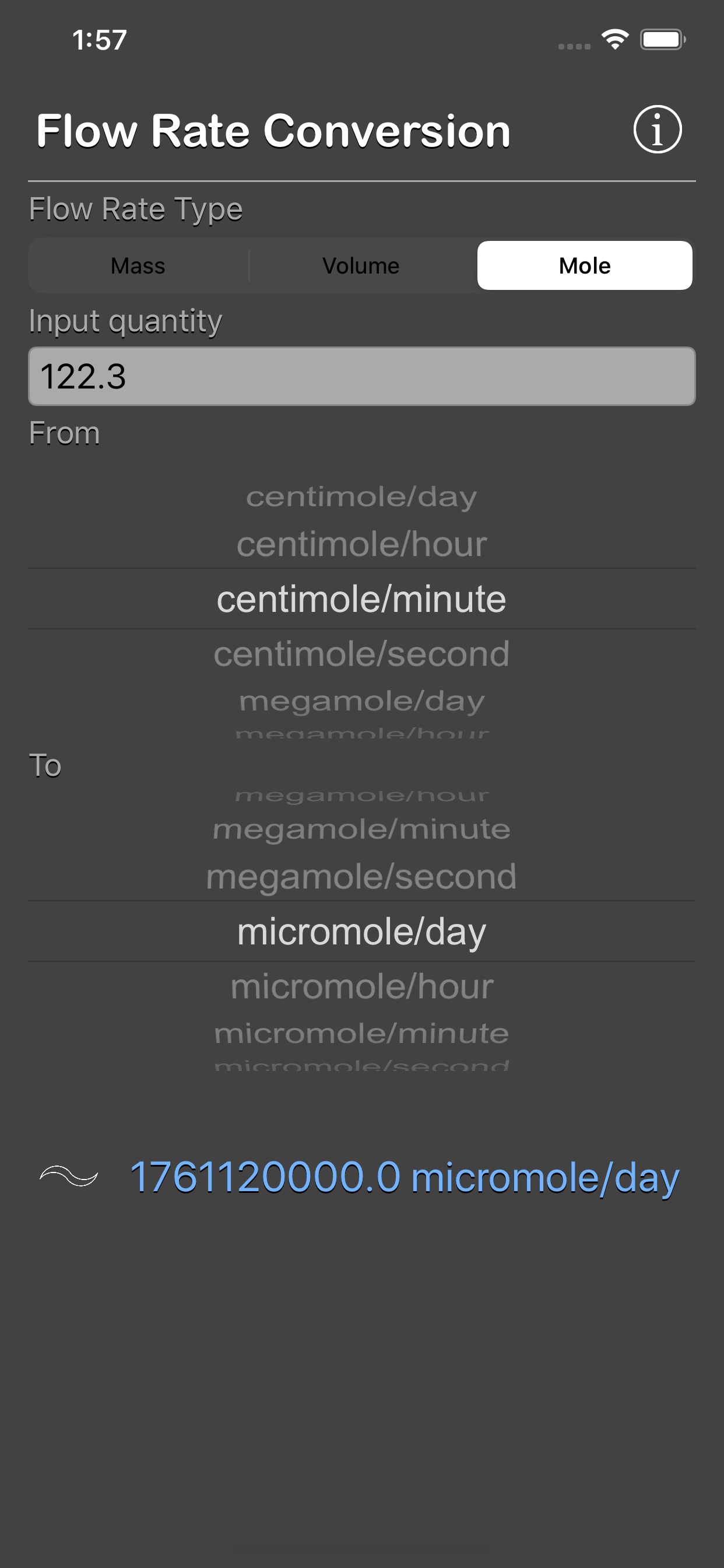724x1568 pixels.
Task: Select the Mole flow rate segment
Action: (x=584, y=266)
